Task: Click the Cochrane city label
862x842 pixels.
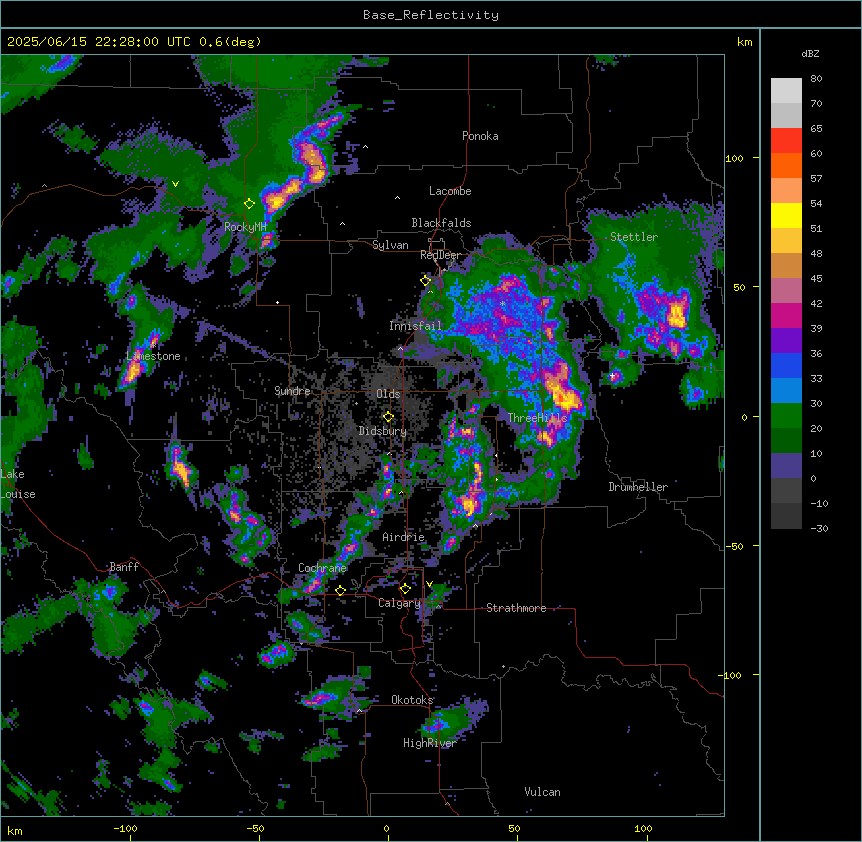Action: click(322, 568)
